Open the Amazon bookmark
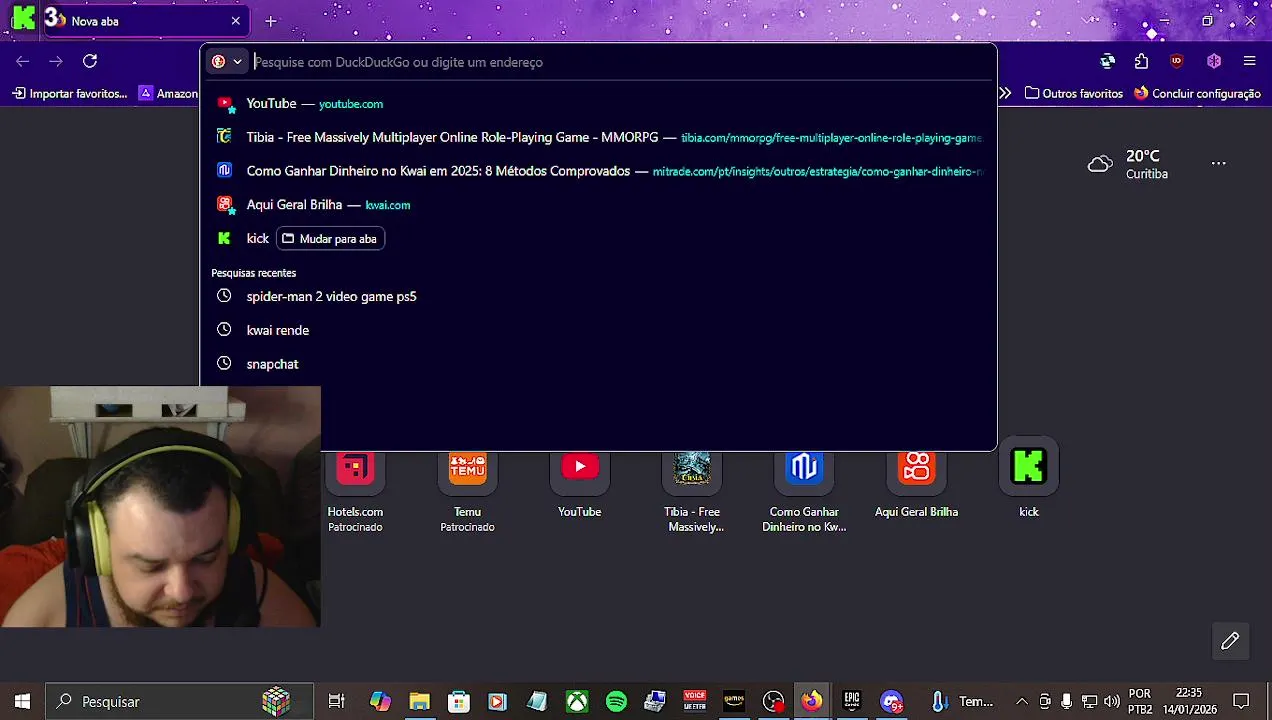 click(168, 93)
